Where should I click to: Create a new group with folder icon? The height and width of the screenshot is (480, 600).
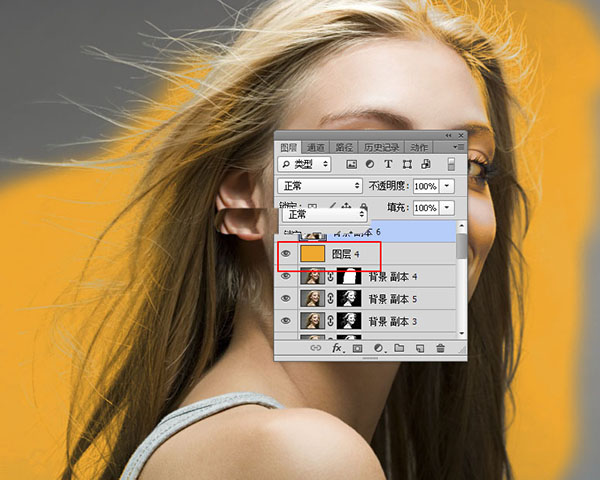[399, 348]
